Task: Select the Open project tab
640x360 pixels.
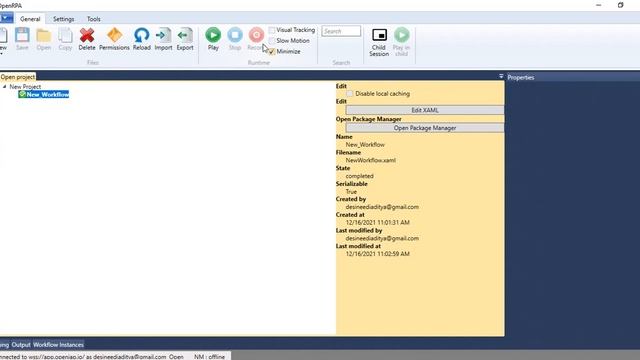Action: coord(18,77)
